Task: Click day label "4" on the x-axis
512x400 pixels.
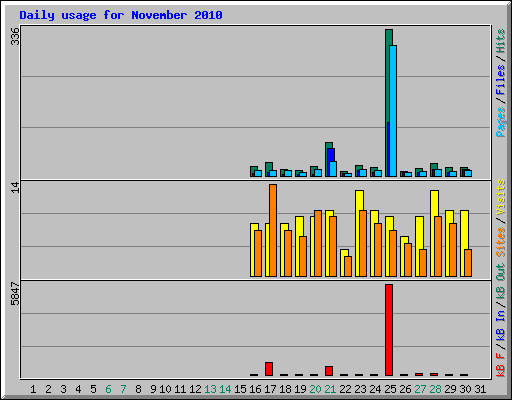Action: pos(78,389)
